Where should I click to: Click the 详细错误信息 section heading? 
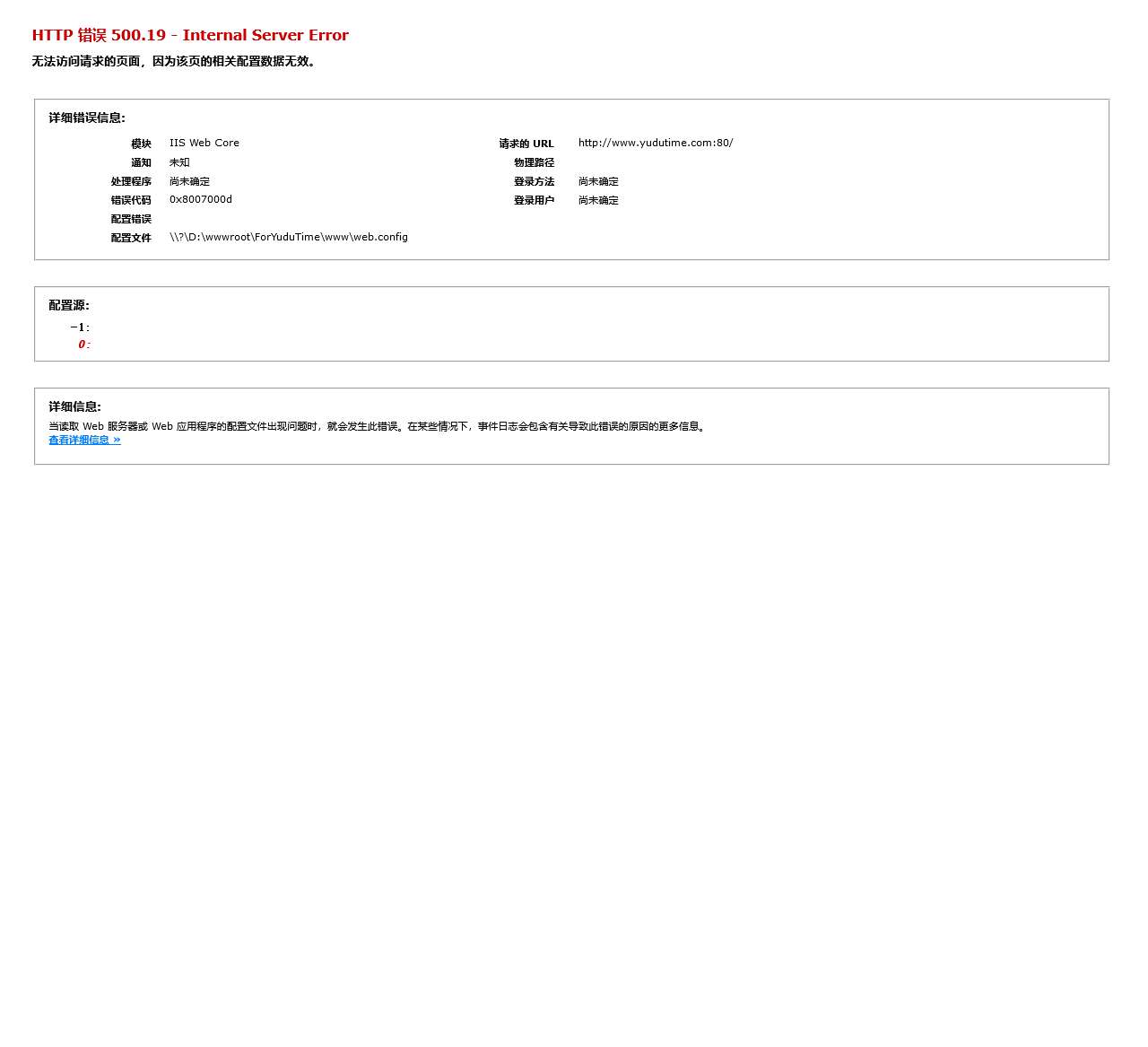[87, 118]
